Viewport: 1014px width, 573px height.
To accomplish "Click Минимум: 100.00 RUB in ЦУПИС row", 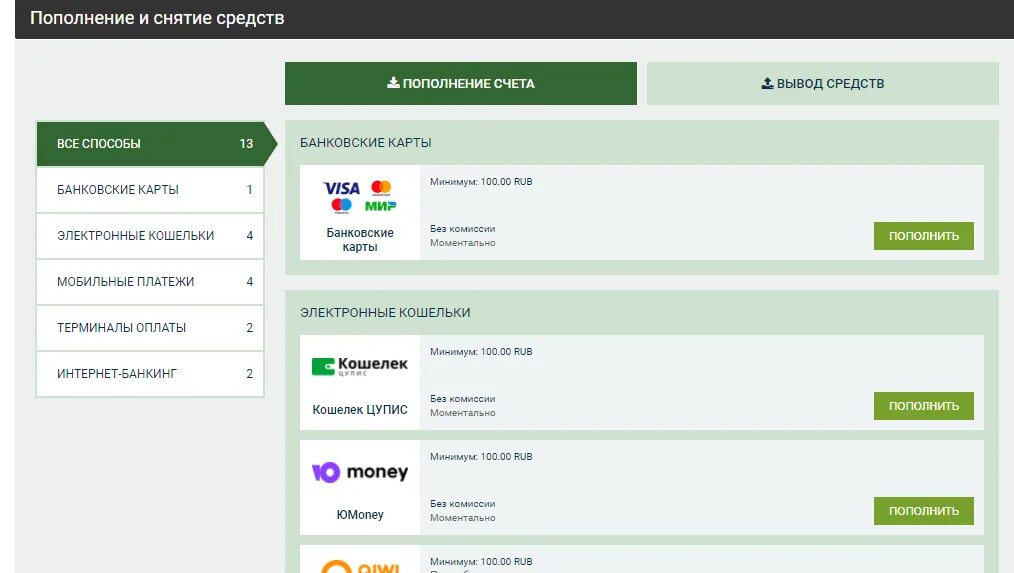I will click(x=481, y=352).
